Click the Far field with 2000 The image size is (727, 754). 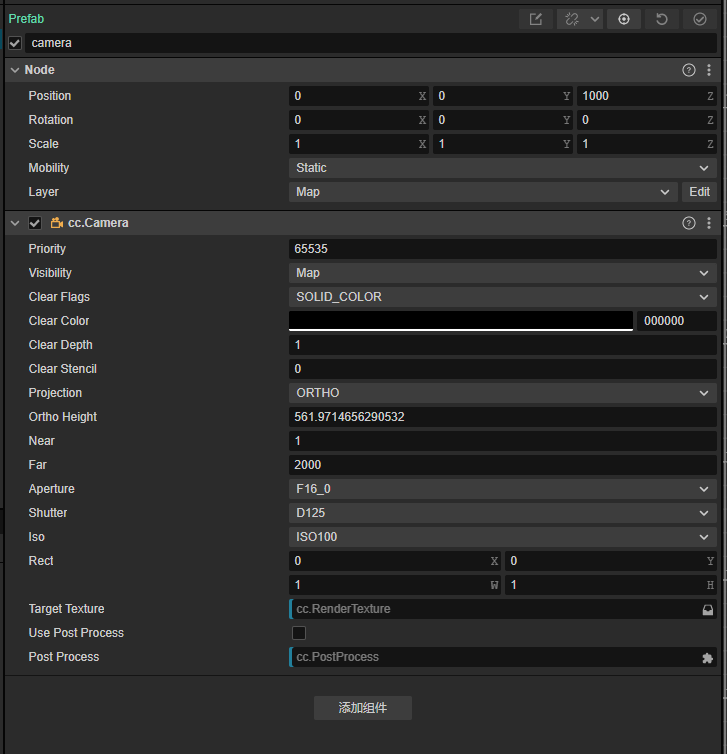[x=502, y=465]
